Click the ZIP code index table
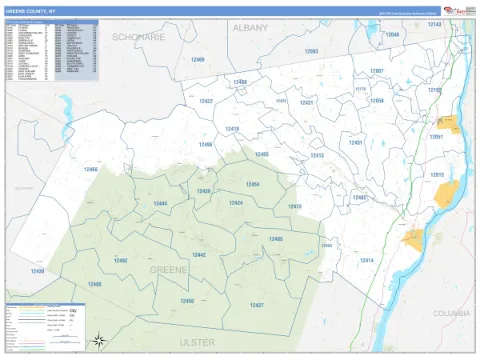 (52, 51)
